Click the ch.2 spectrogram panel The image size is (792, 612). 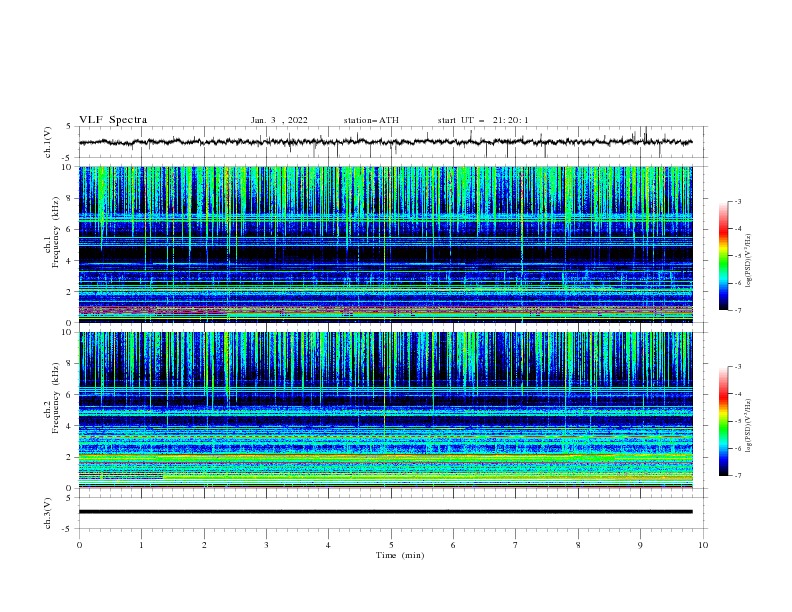[385, 410]
